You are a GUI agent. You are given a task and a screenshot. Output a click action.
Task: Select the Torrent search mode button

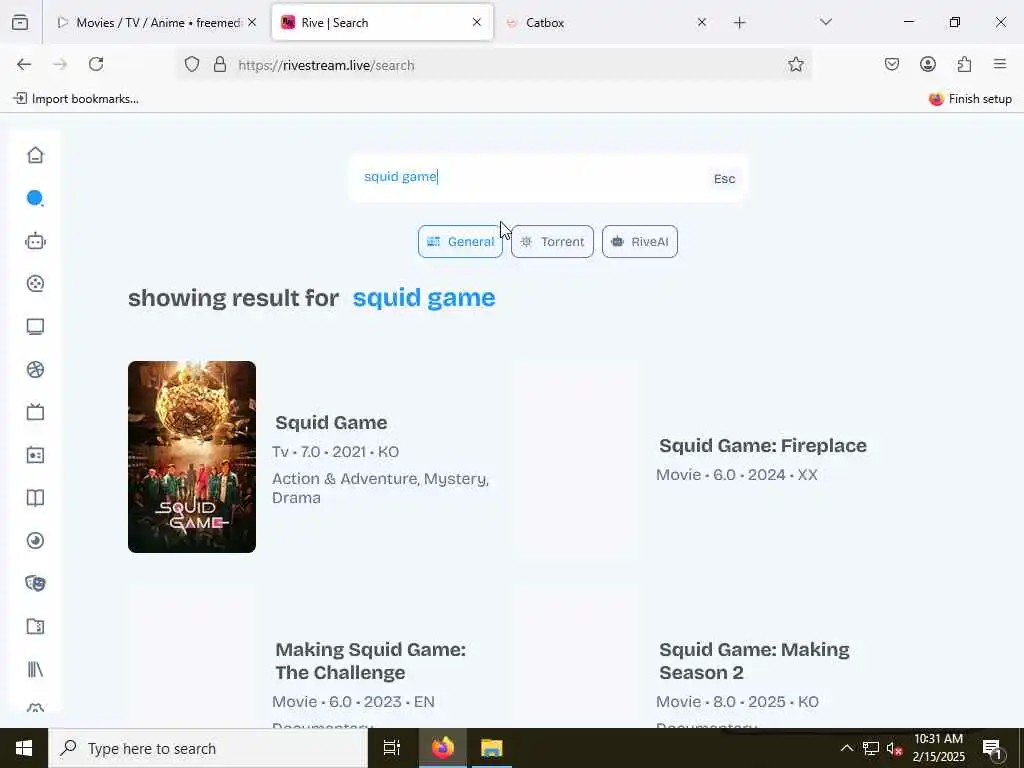552,242
